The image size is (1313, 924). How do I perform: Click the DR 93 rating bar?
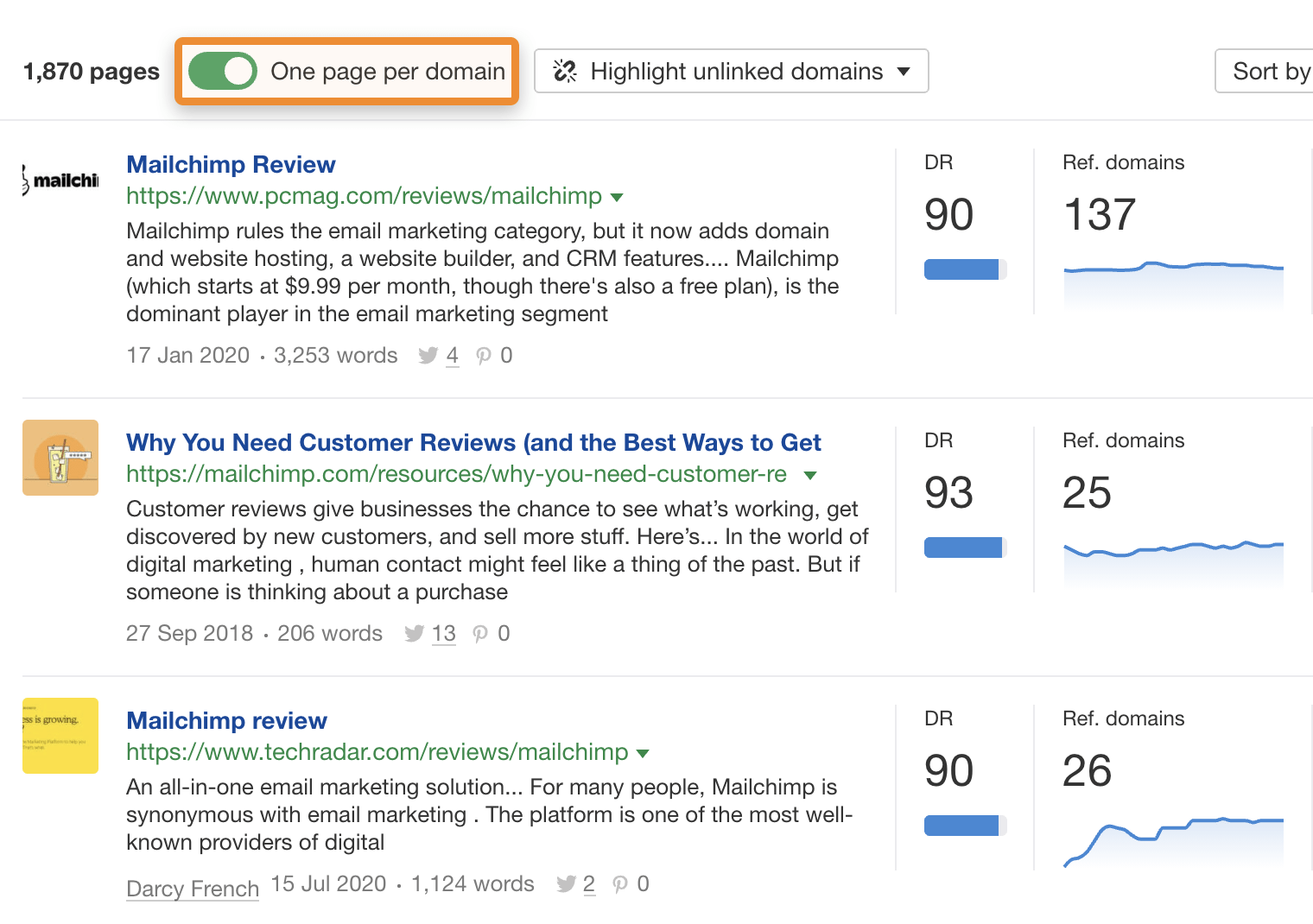(964, 547)
